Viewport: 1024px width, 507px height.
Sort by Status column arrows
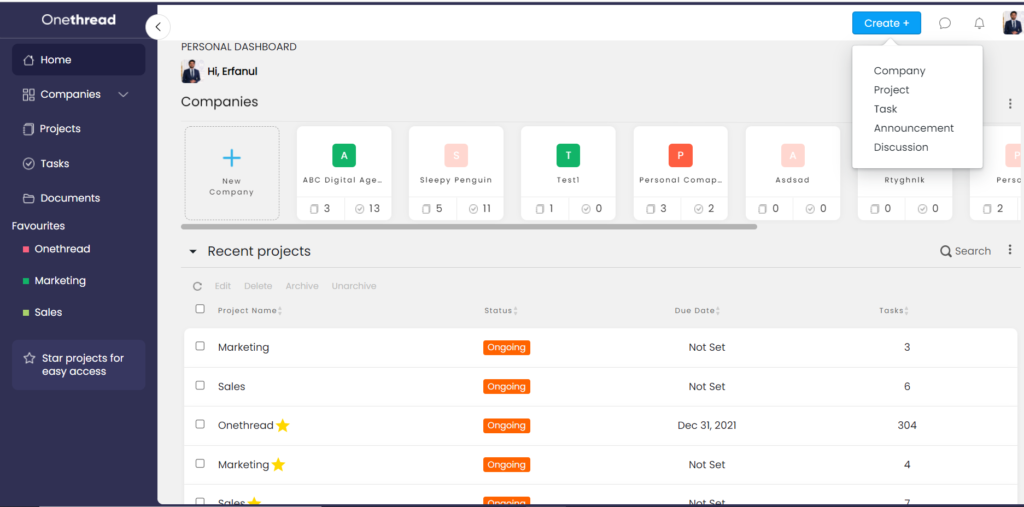pyautogui.click(x=515, y=311)
